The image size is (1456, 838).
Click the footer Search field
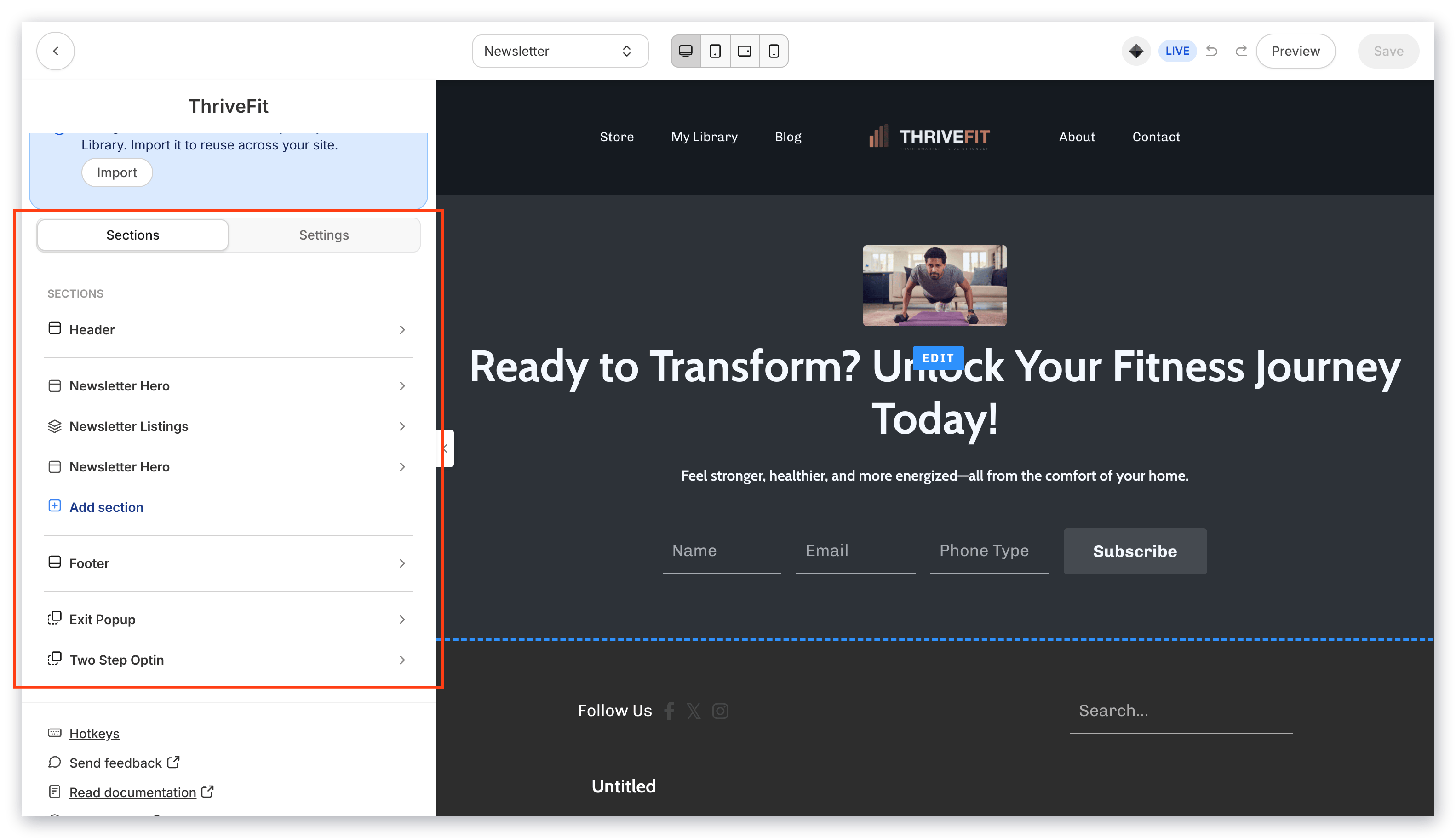1181,711
